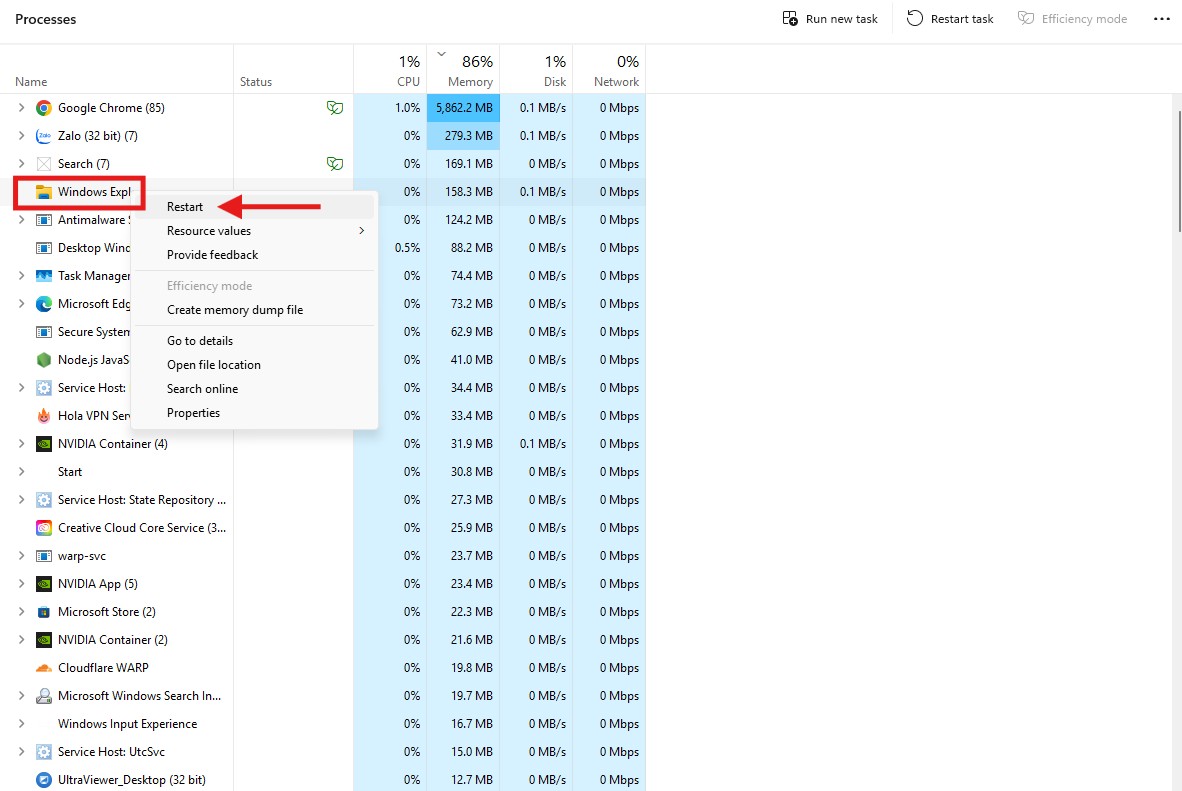
Task: Select Go to details in context menu
Action: [200, 341]
